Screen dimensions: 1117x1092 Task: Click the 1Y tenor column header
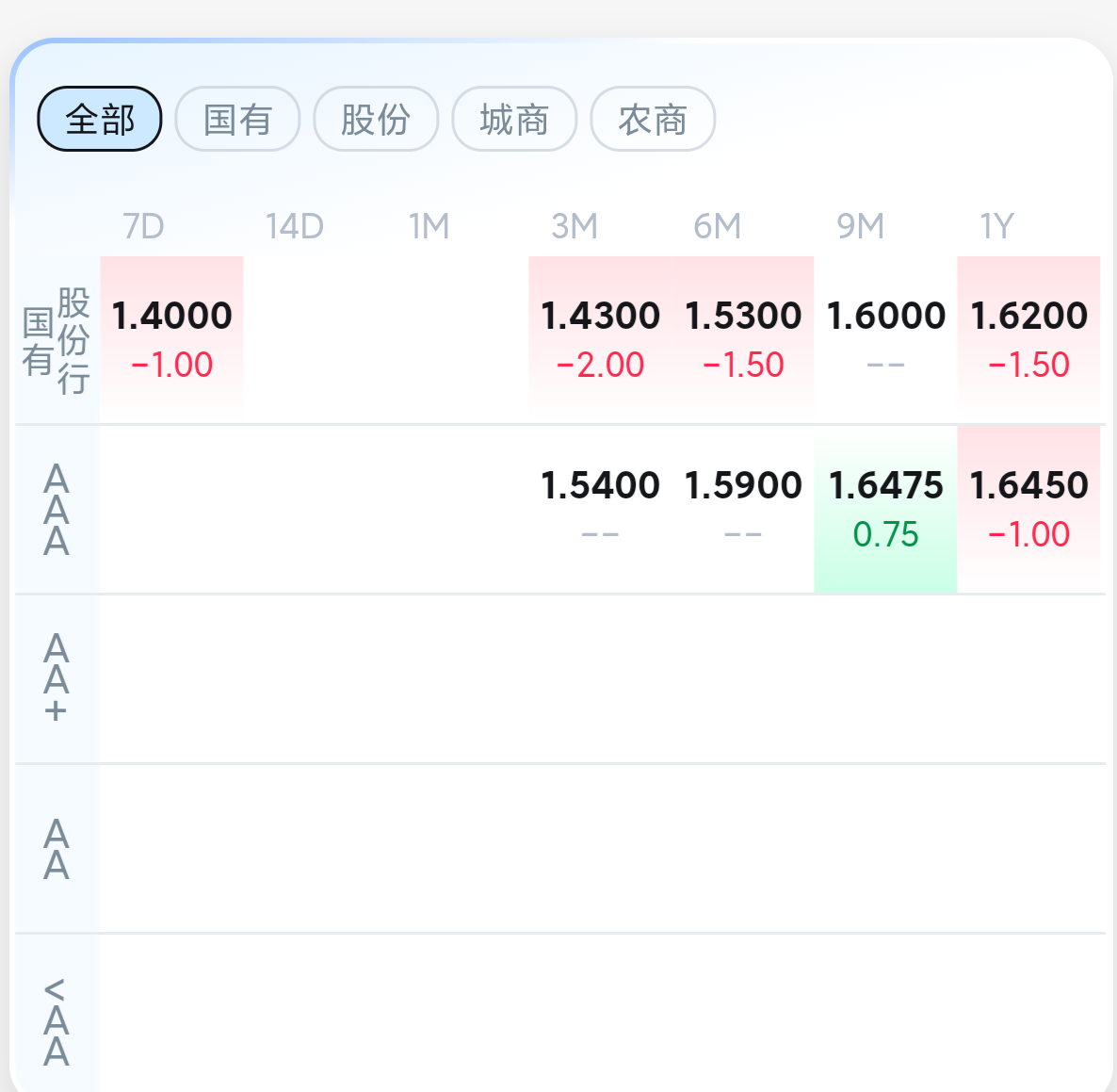[996, 226]
